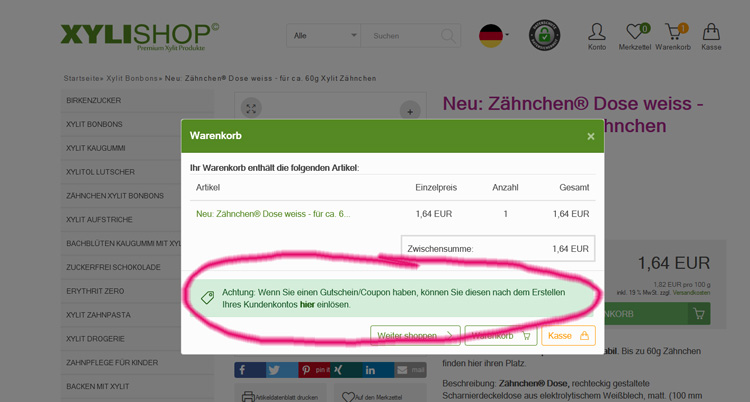Viewport: 750px width, 402px height.
Task: Open the Merkzettel heart icon
Action: (635, 37)
